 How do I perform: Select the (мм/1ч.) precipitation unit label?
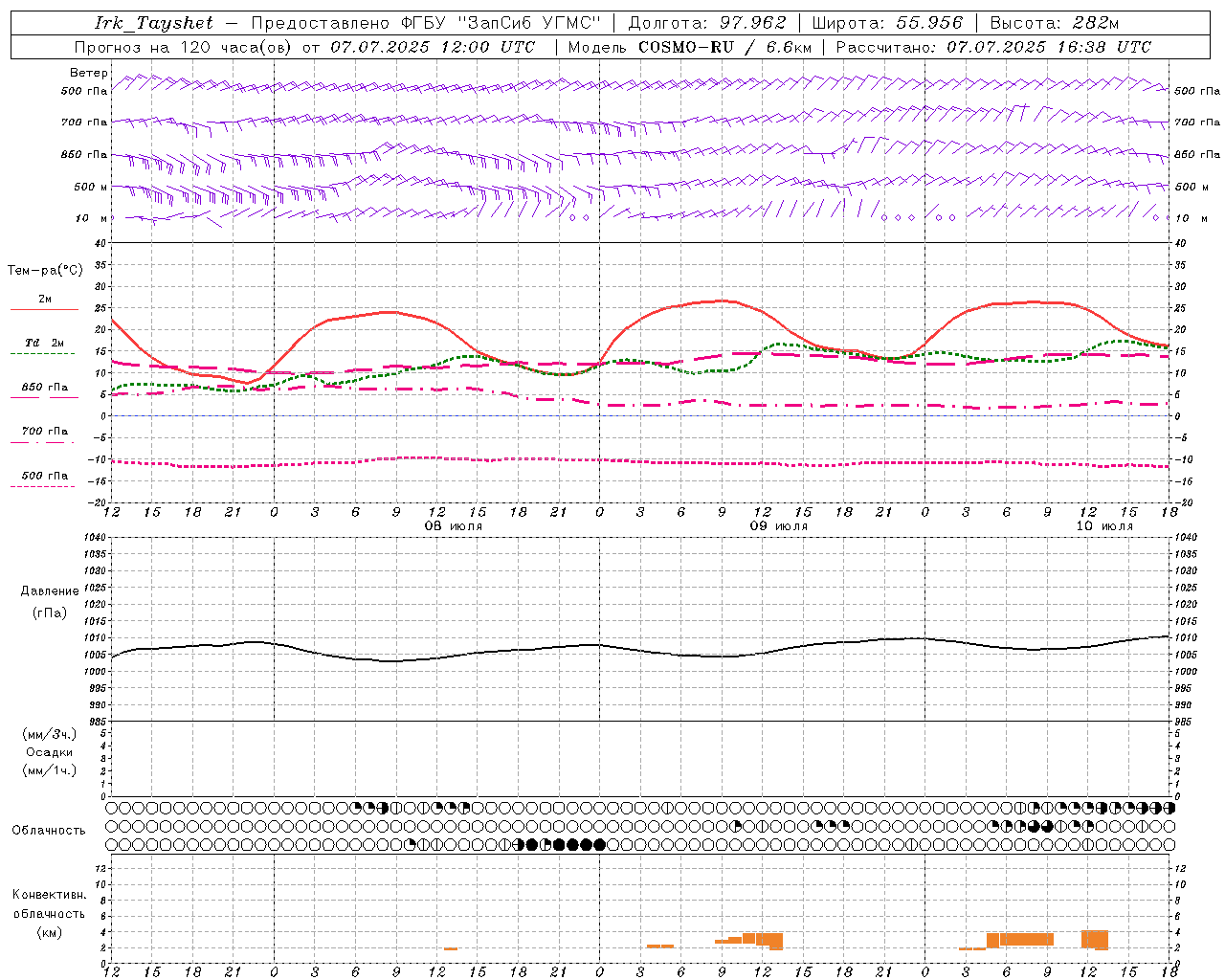coord(50,770)
